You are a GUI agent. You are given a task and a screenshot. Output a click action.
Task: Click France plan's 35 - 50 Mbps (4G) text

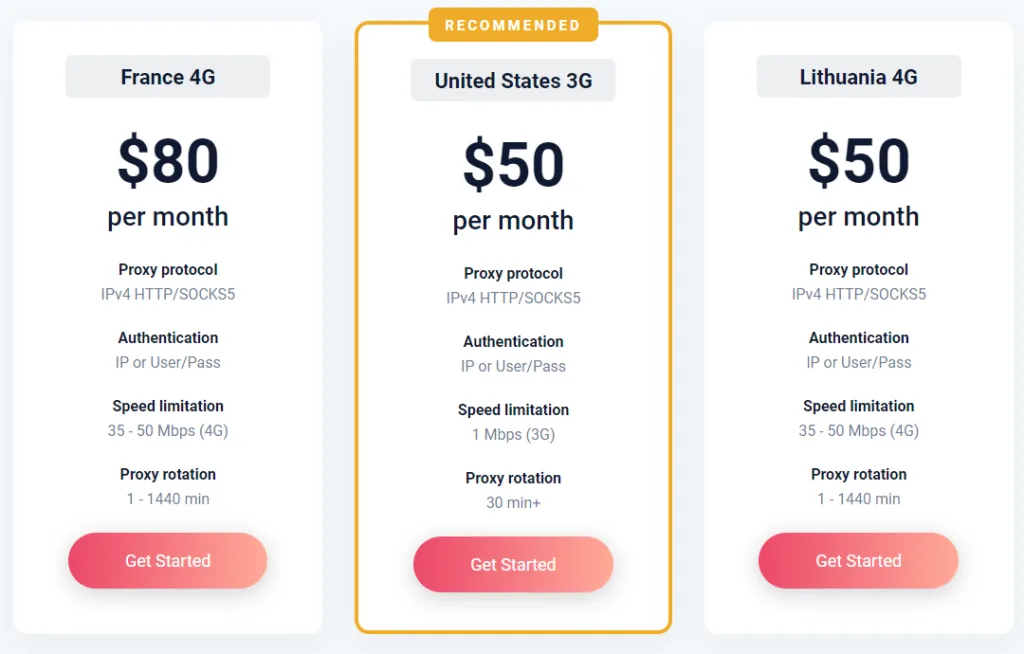168,430
